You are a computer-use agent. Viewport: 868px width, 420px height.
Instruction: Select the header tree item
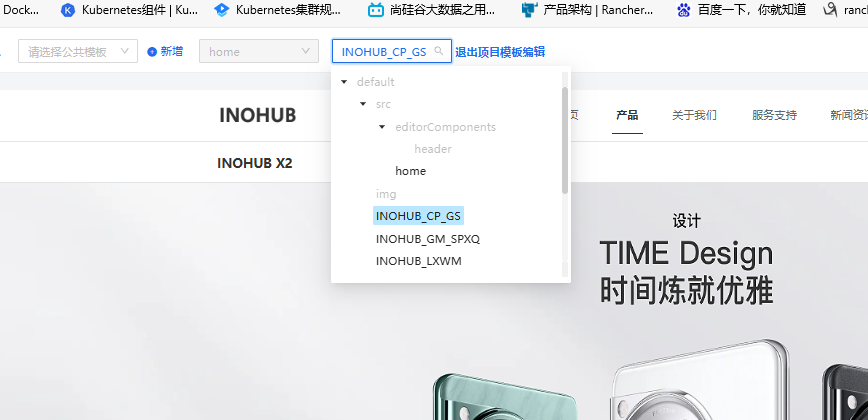tap(433, 149)
